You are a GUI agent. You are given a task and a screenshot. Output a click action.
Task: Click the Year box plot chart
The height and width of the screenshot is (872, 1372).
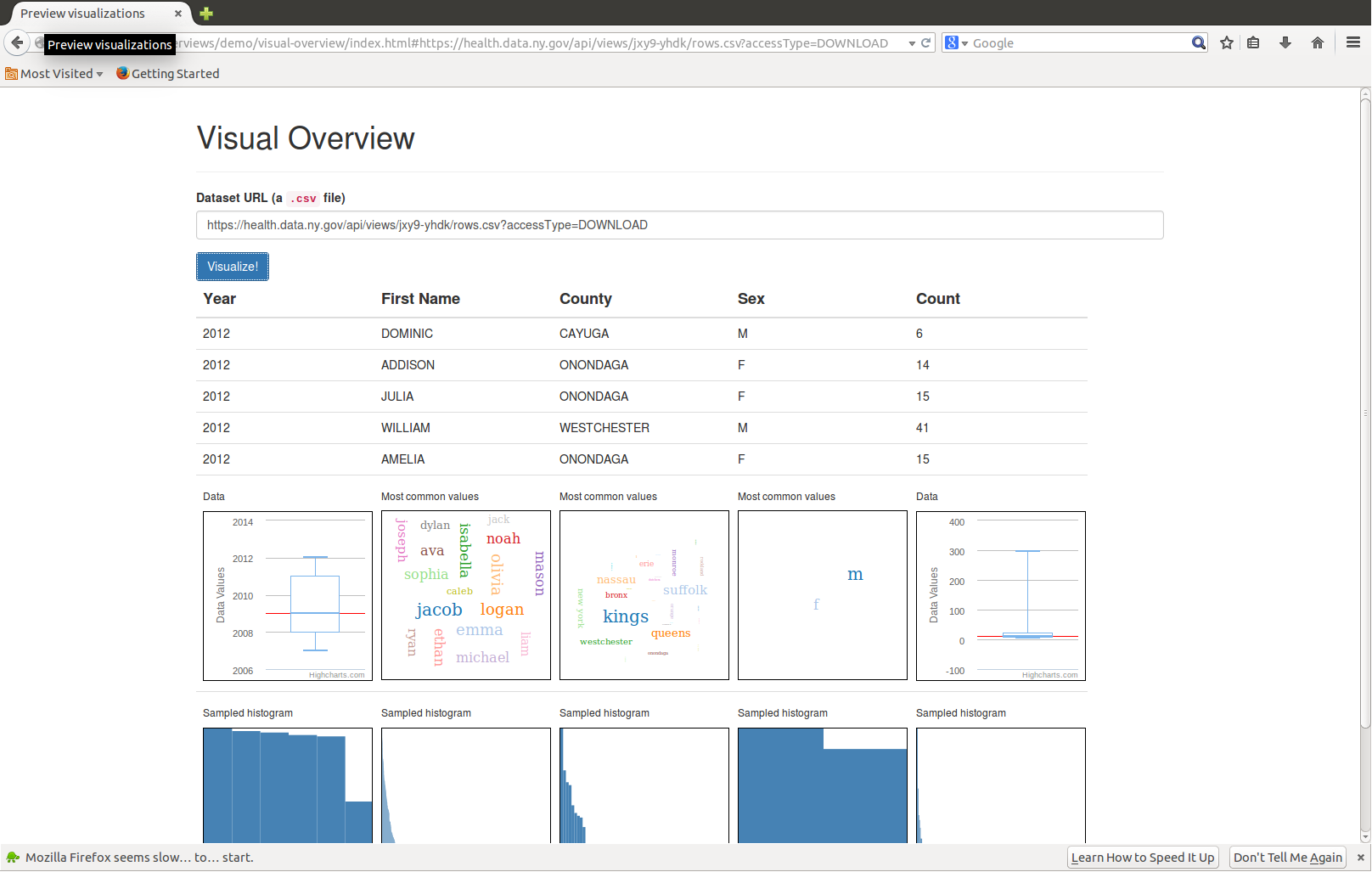288,596
